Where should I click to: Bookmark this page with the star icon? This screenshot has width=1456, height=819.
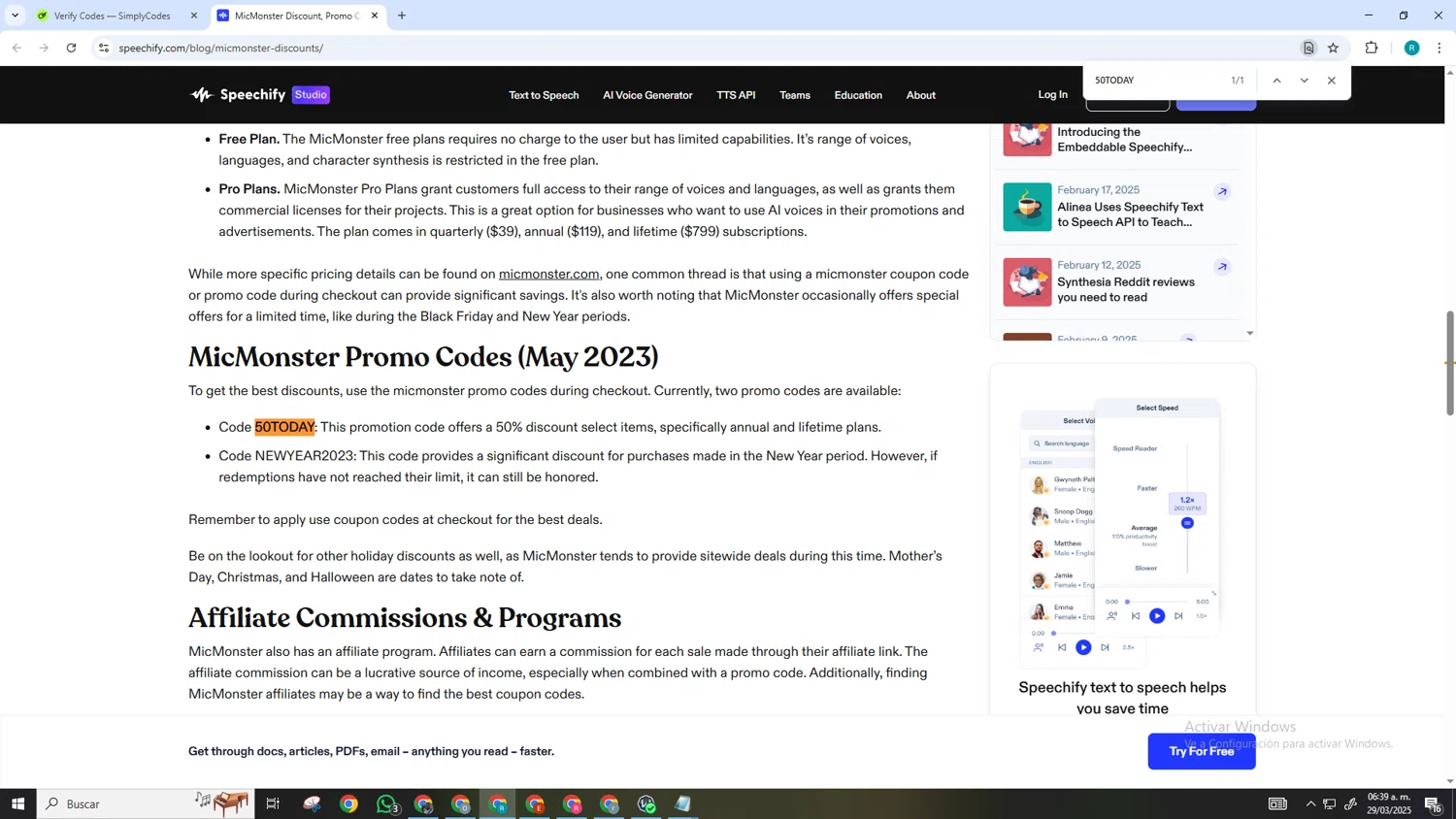click(1334, 48)
